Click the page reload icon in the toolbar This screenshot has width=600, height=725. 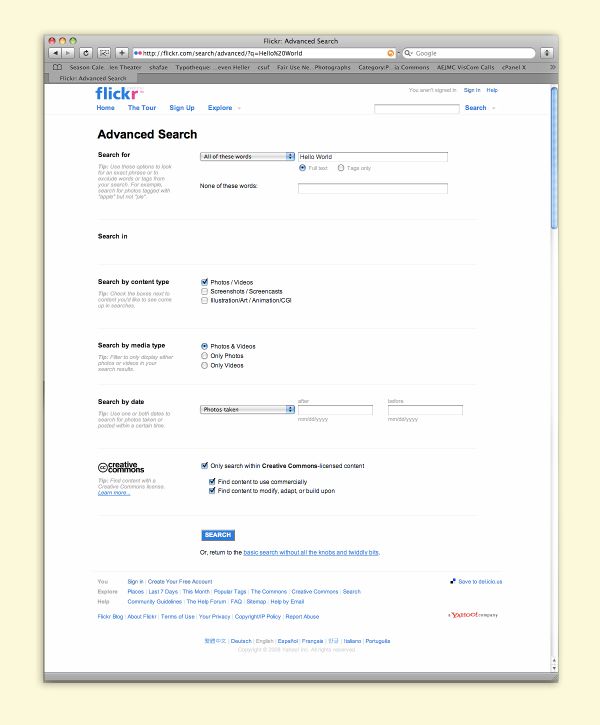(86, 53)
